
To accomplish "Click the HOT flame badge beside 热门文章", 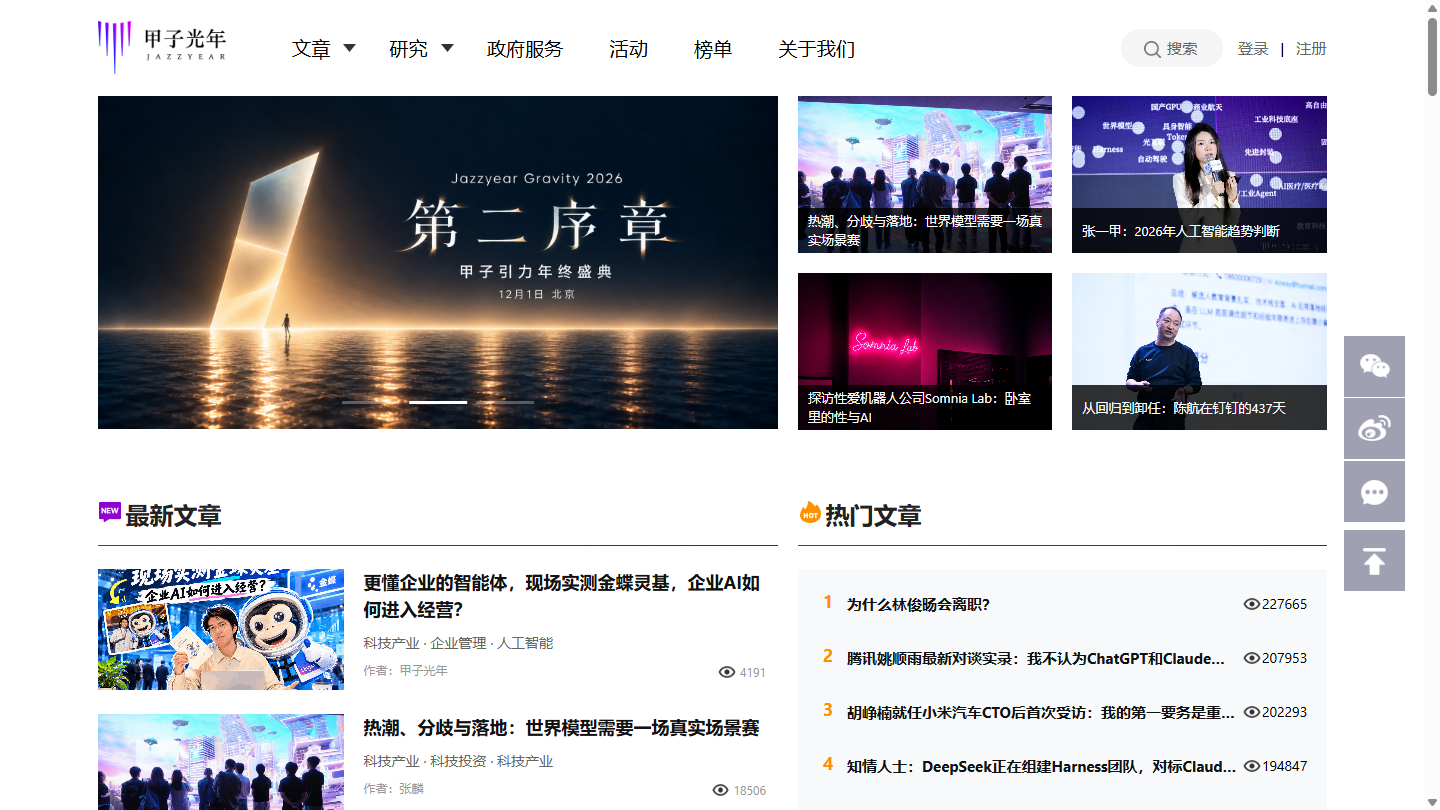I will click(810, 513).
